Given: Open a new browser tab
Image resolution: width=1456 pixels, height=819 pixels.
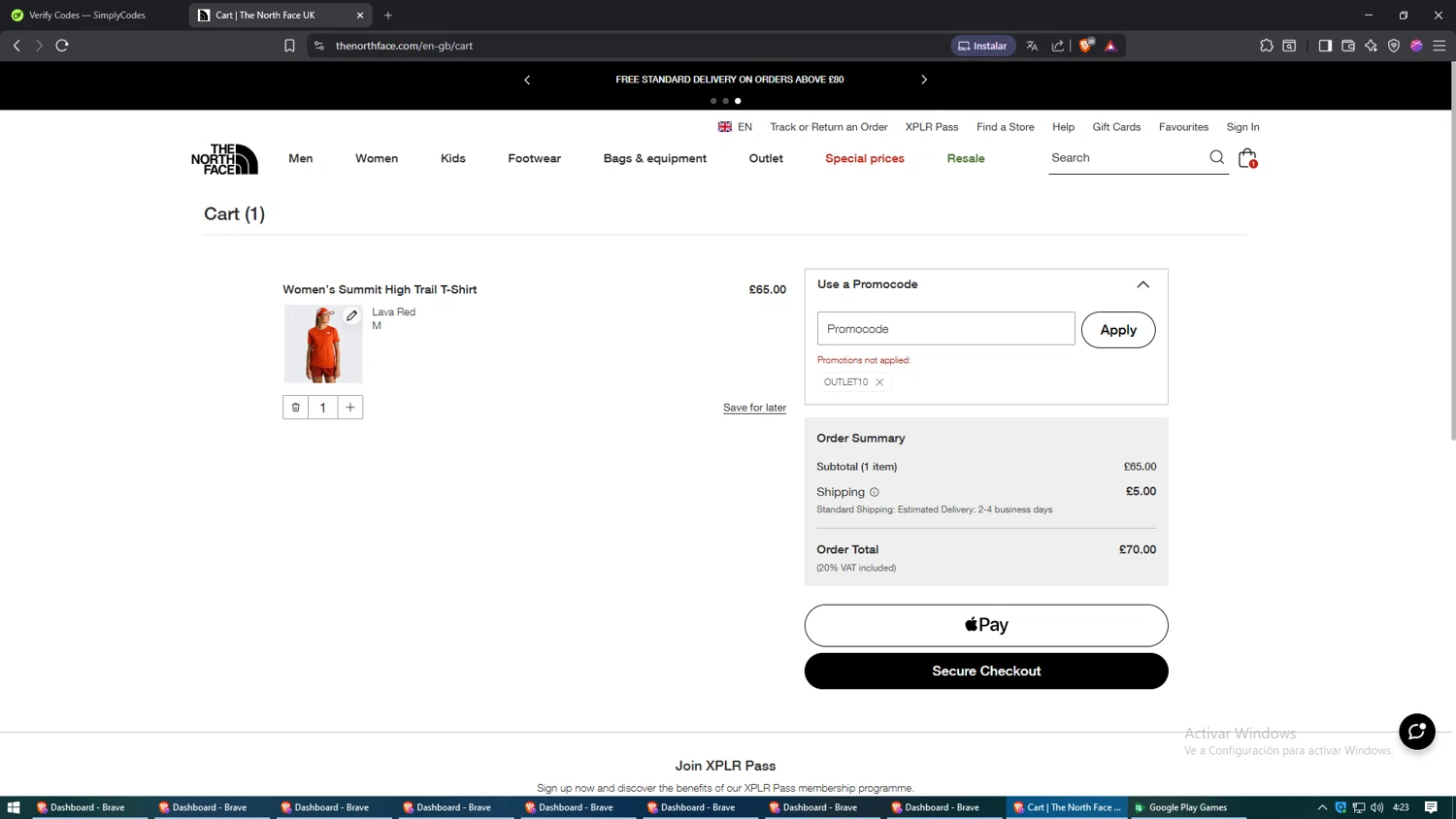Looking at the screenshot, I should (388, 16).
